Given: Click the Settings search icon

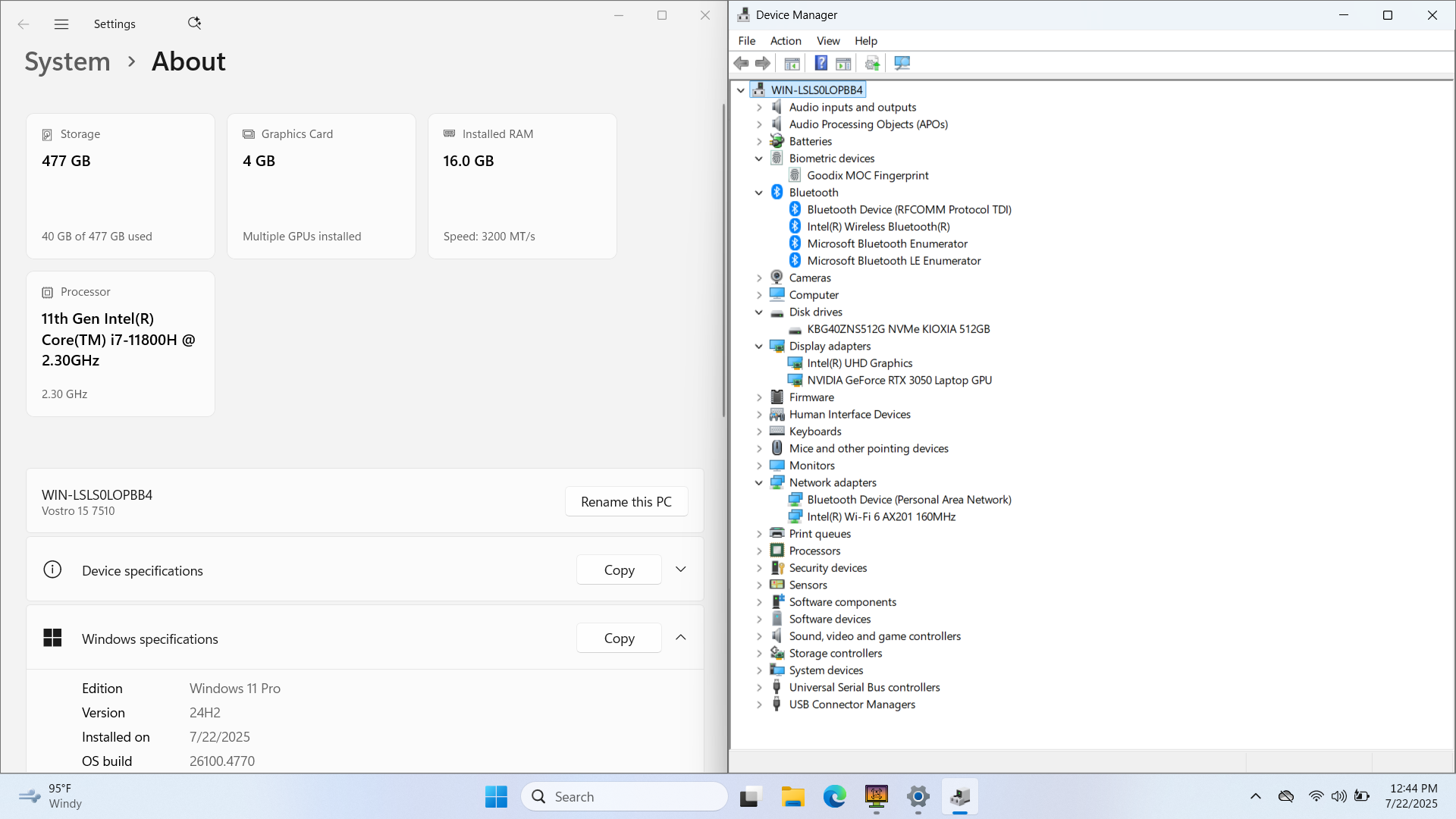Looking at the screenshot, I should coord(194,24).
